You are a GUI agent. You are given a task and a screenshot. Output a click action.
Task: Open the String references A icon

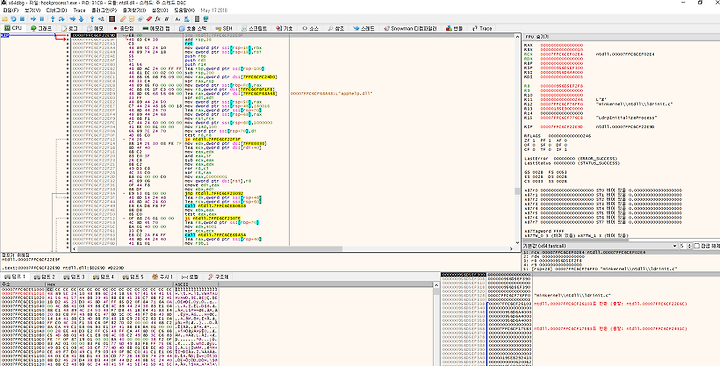coord(178,19)
